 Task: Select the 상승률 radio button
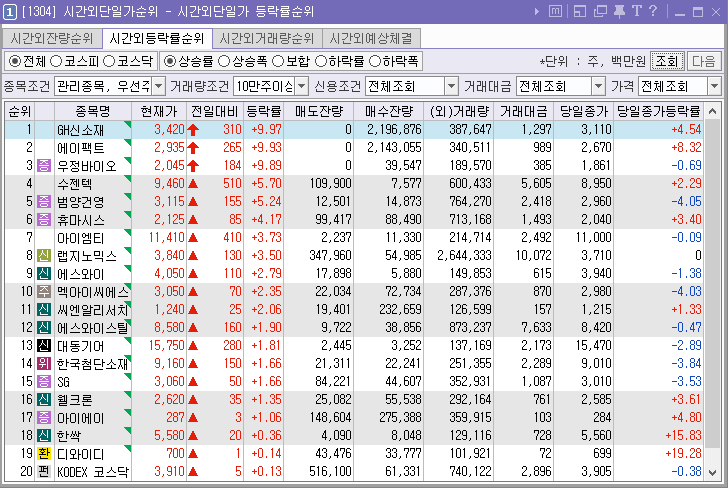(x=170, y=61)
